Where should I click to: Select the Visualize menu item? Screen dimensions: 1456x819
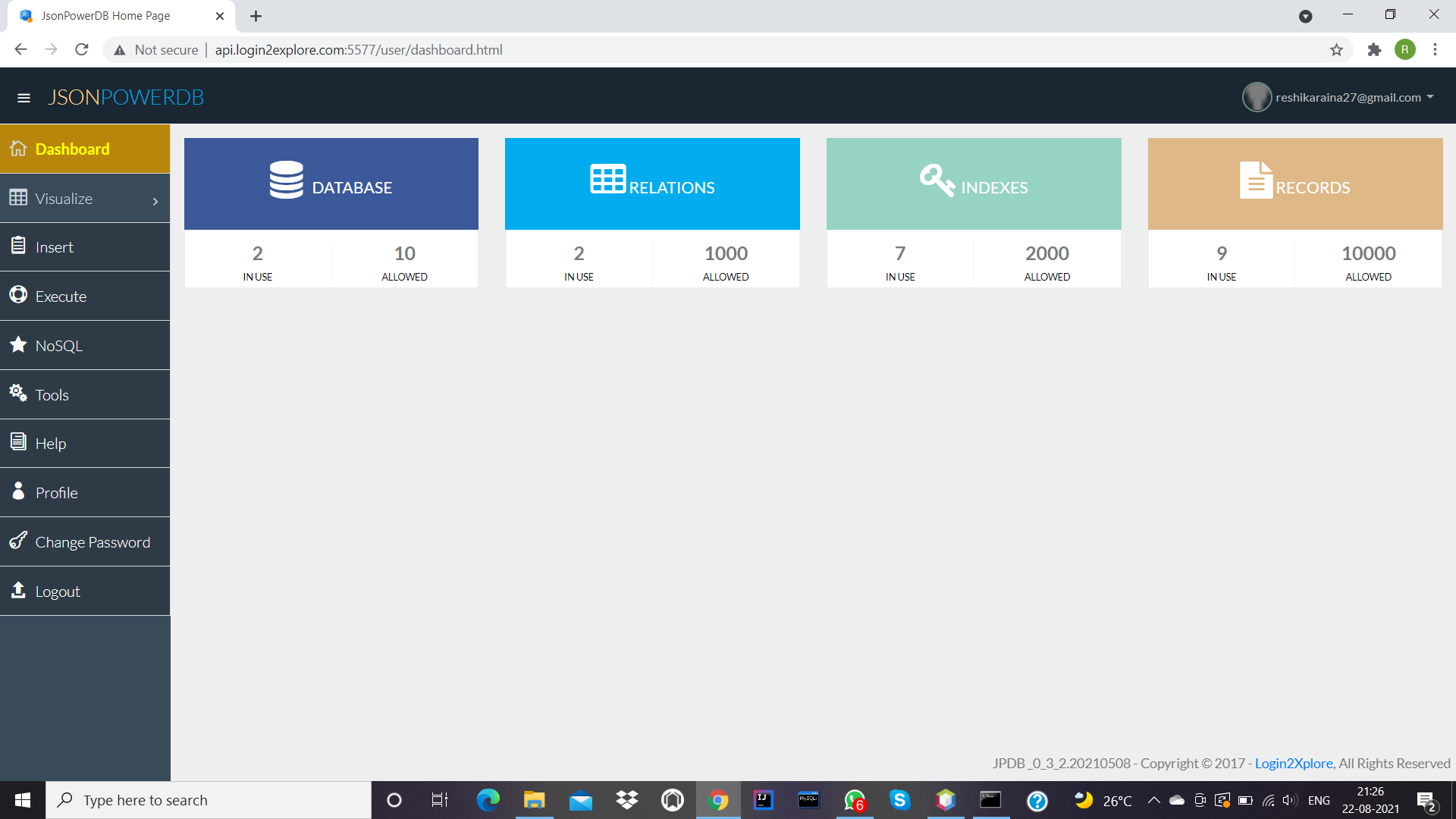pos(85,199)
